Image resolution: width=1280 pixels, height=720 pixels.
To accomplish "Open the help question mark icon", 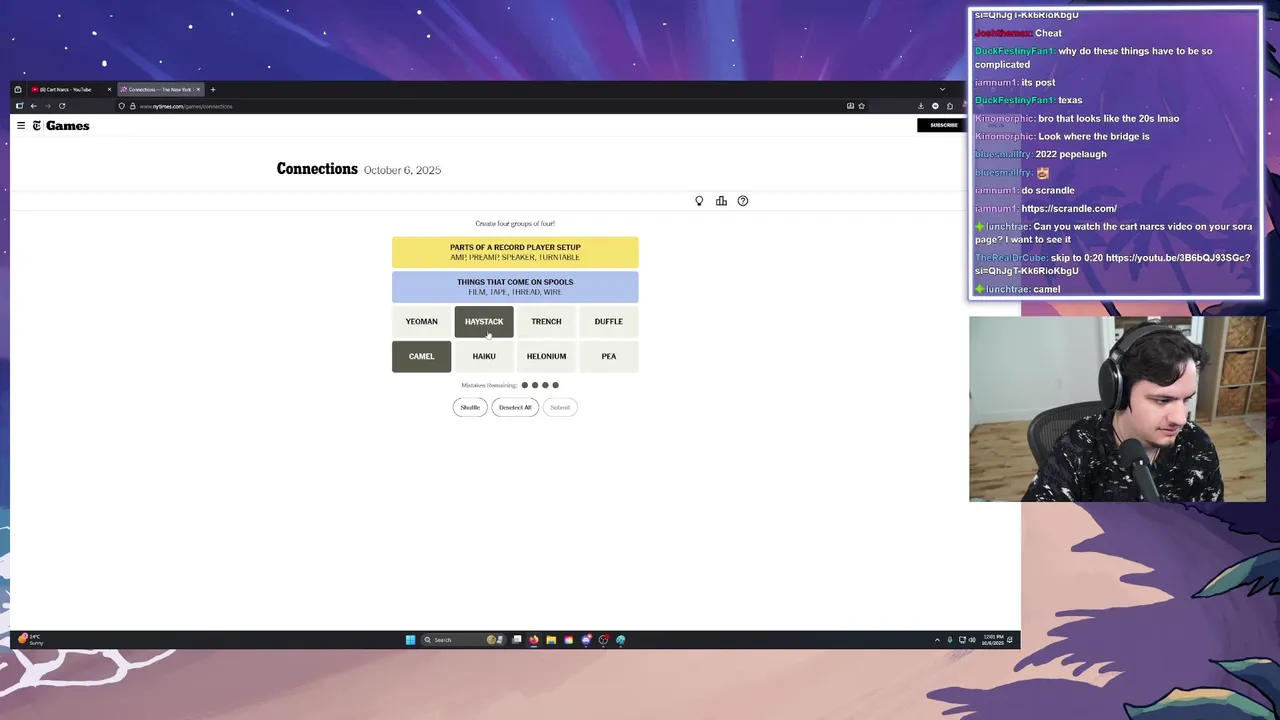I will point(743,201).
